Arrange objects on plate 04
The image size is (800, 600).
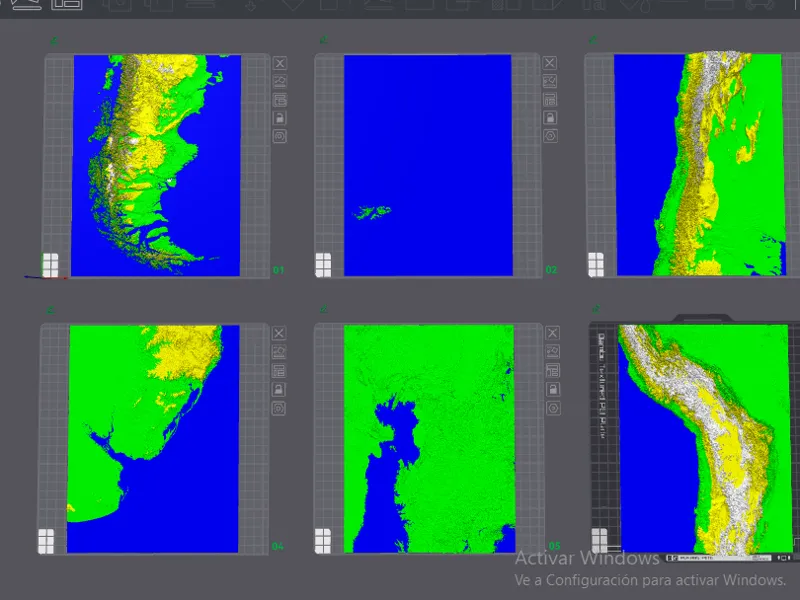(x=279, y=371)
